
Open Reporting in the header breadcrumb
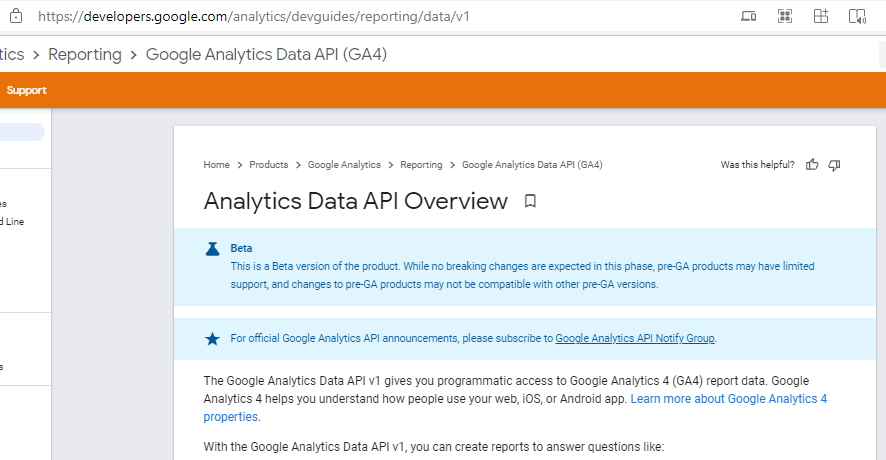tap(85, 54)
